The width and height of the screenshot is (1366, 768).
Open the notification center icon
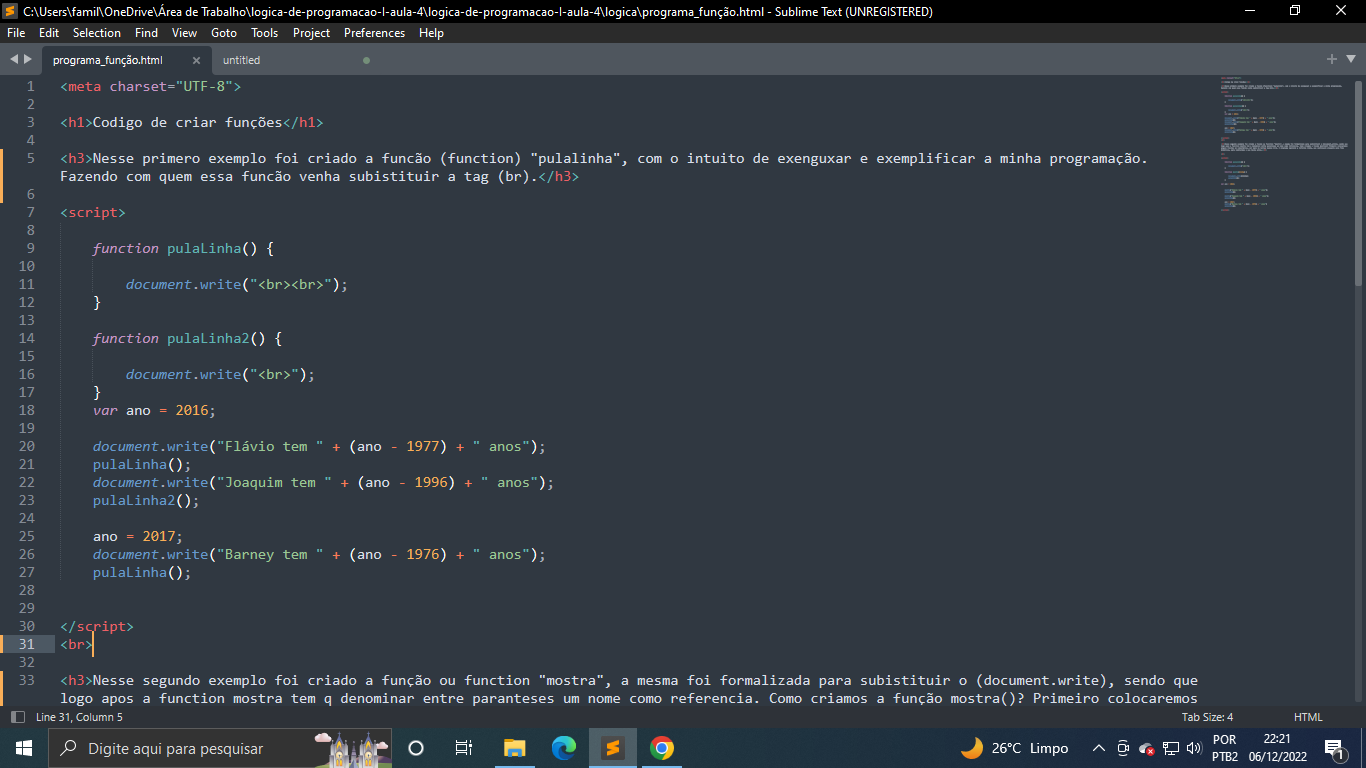click(1334, 748)
